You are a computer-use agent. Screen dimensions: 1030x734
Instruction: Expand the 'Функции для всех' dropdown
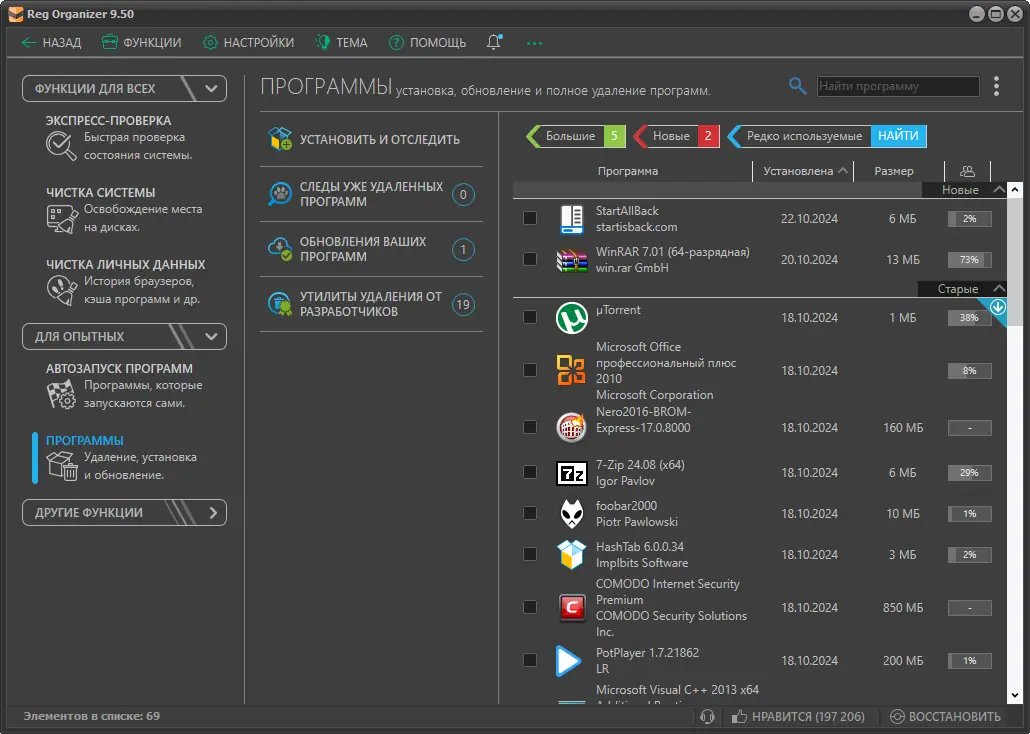tap(211, 88)
